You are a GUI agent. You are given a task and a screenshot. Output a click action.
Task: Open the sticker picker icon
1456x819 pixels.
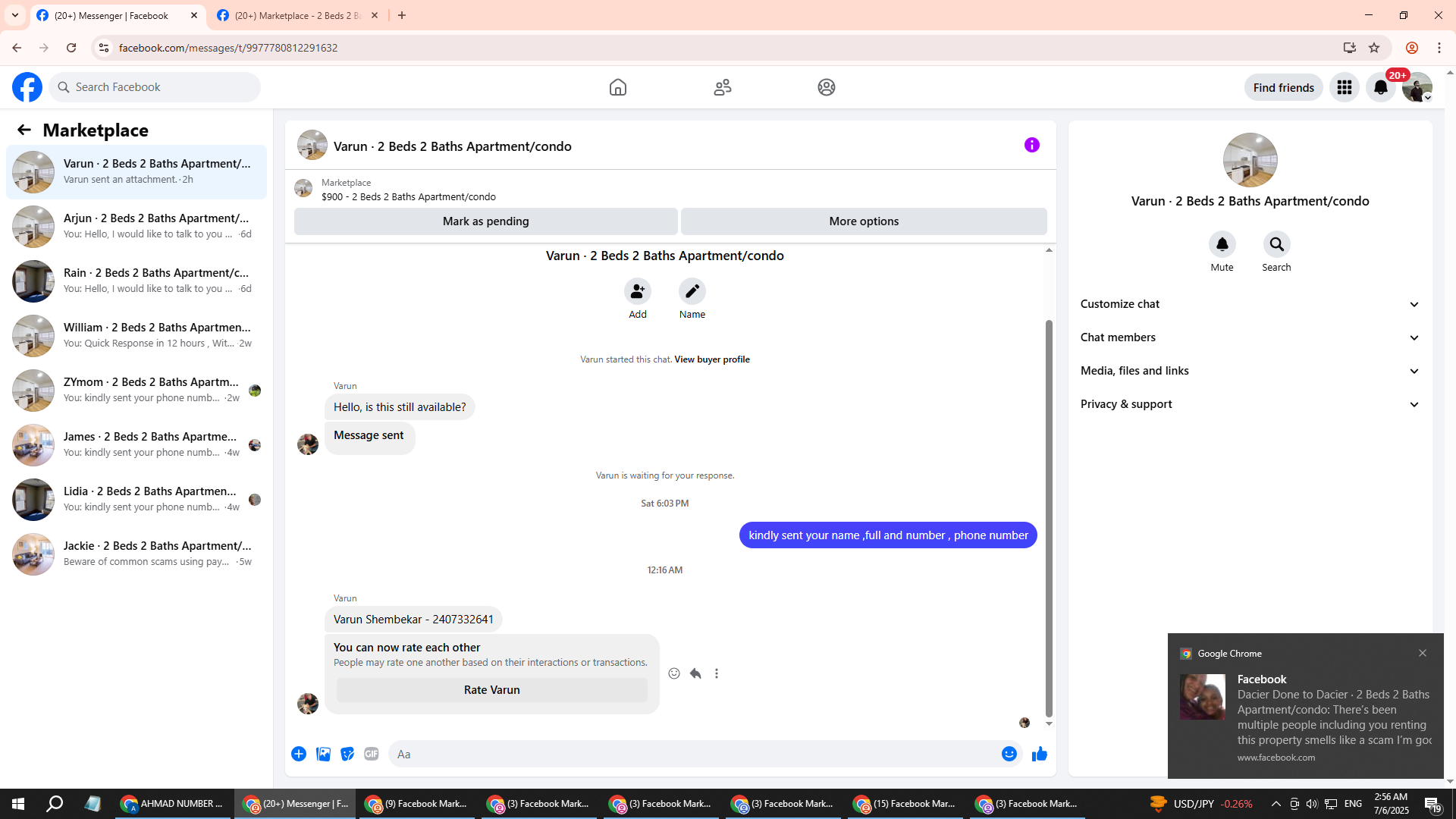coord(347,754)
